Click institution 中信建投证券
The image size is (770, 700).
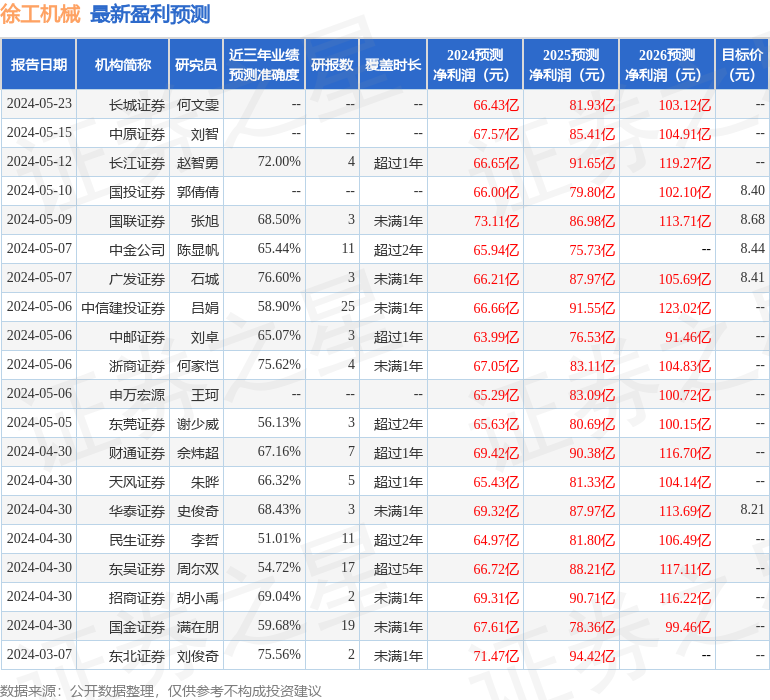tap(123, 308)
